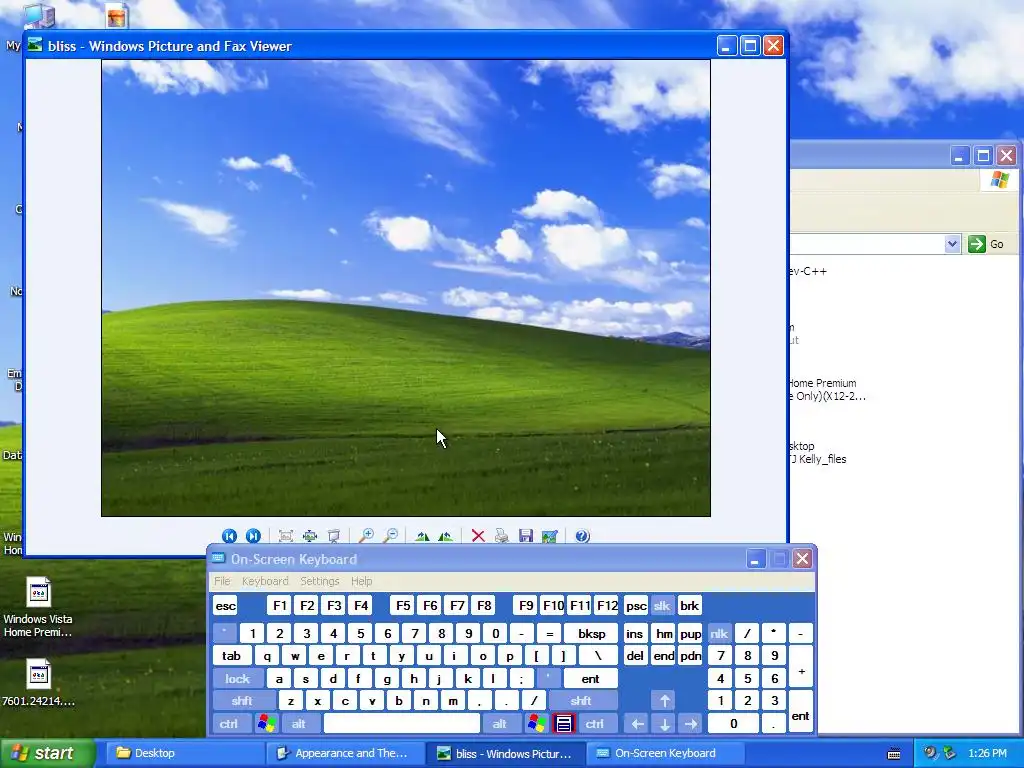Click the letter q key
The image size is (1024, 768).
(267, 656)
